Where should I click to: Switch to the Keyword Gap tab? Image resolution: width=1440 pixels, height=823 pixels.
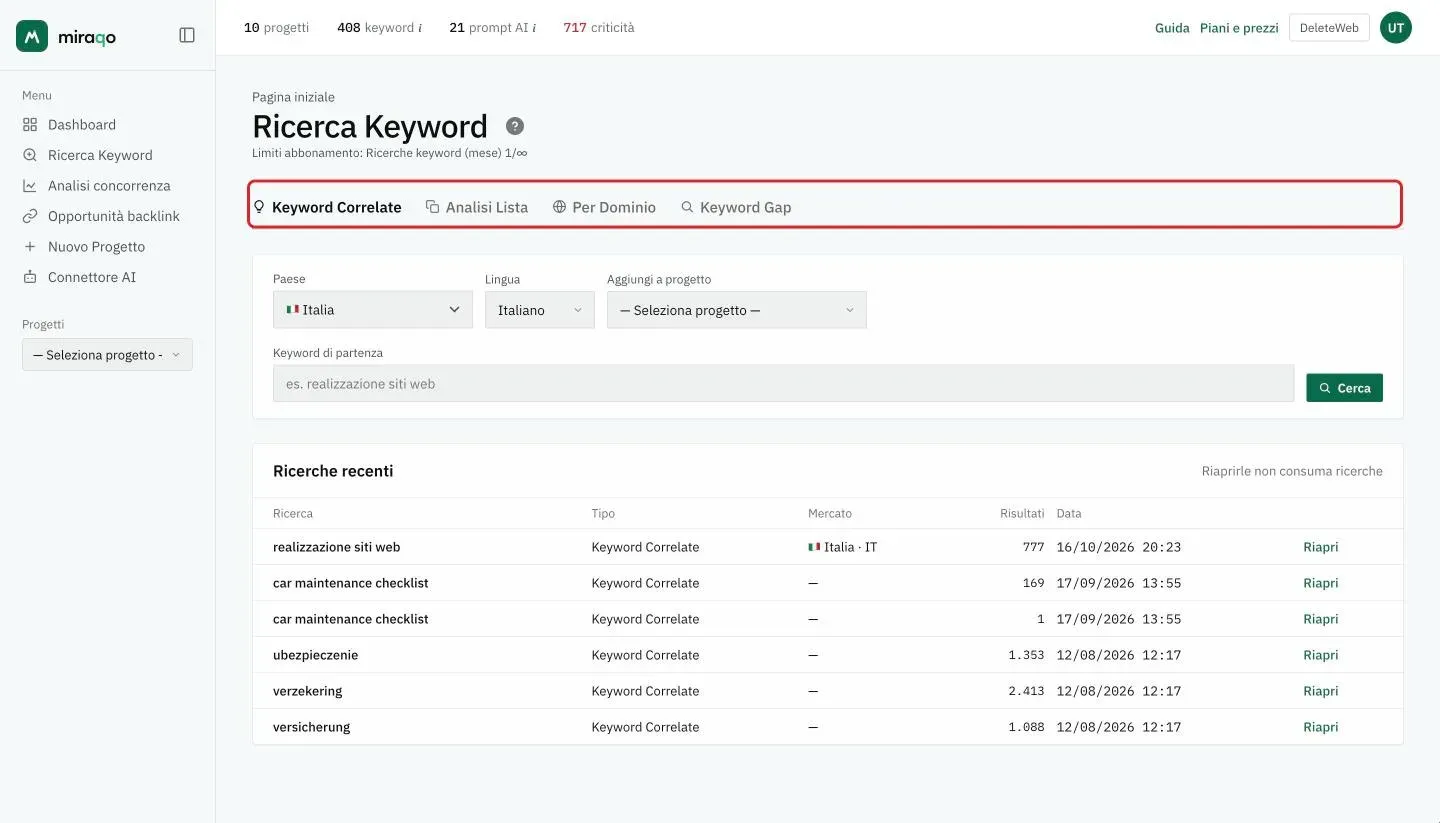point(736,207)
